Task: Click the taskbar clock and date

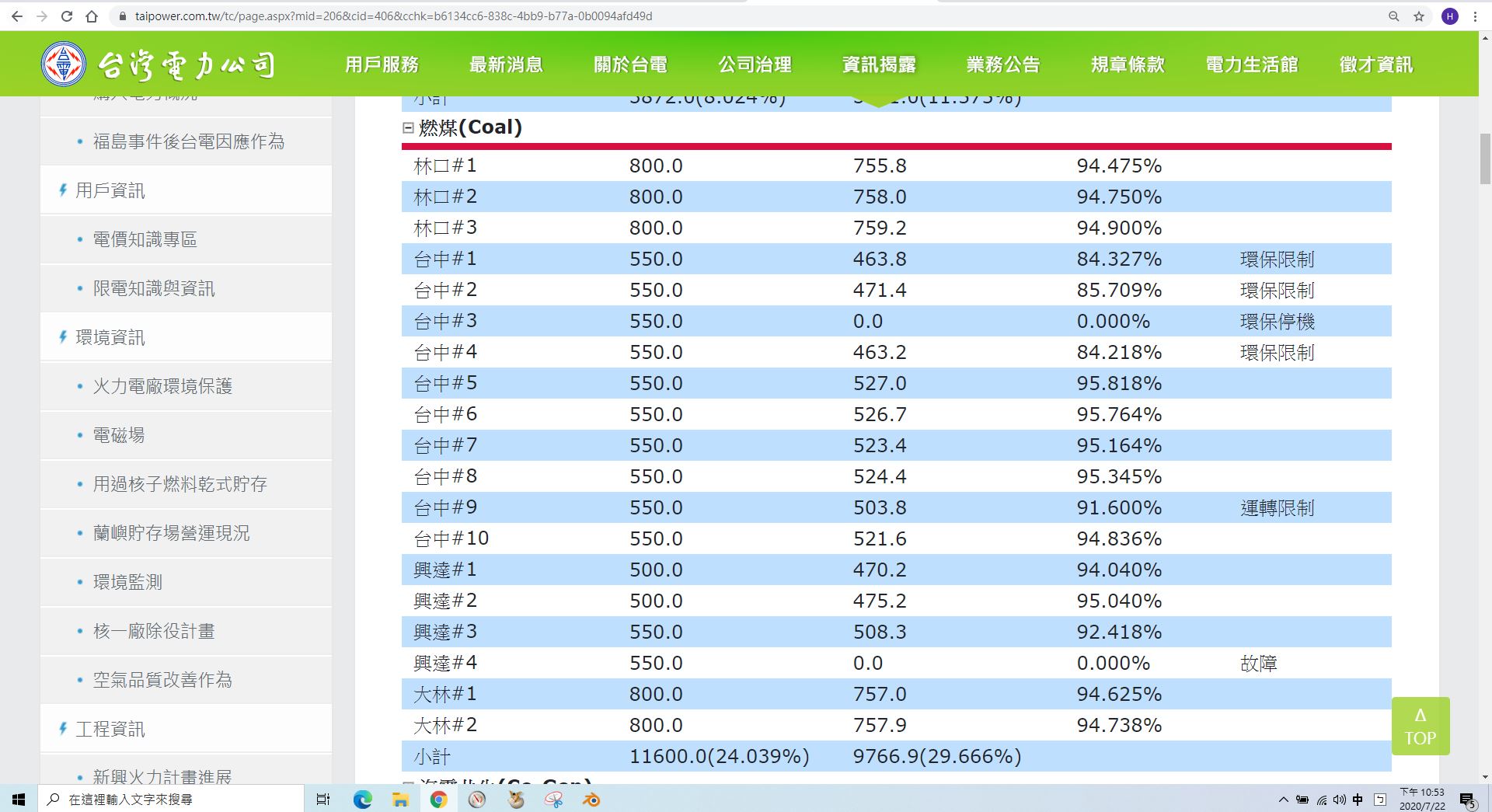Action: [1422, 799]
